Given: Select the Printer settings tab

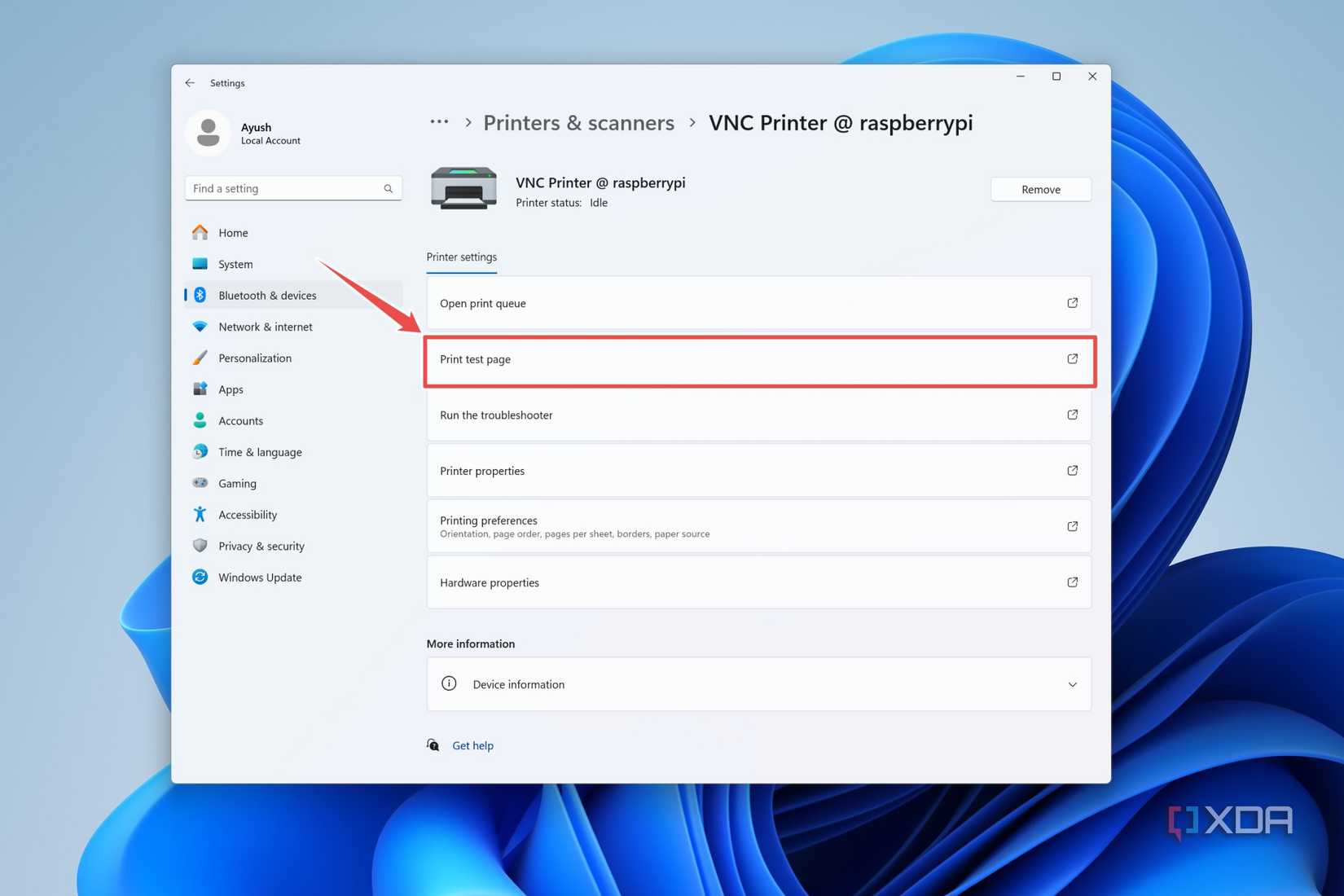Looking at the screenshot, I should 462,257.
